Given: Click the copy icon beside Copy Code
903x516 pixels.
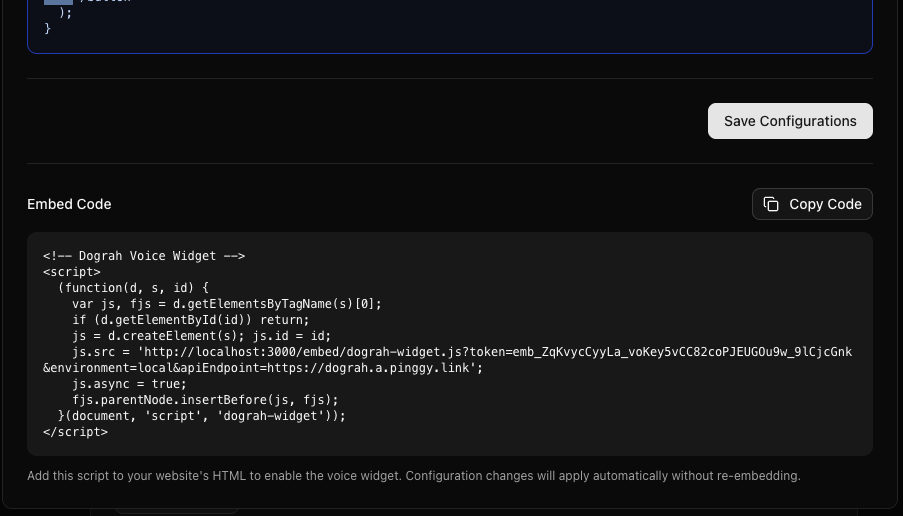Looking at the screenshot, I should pos(771,204).
